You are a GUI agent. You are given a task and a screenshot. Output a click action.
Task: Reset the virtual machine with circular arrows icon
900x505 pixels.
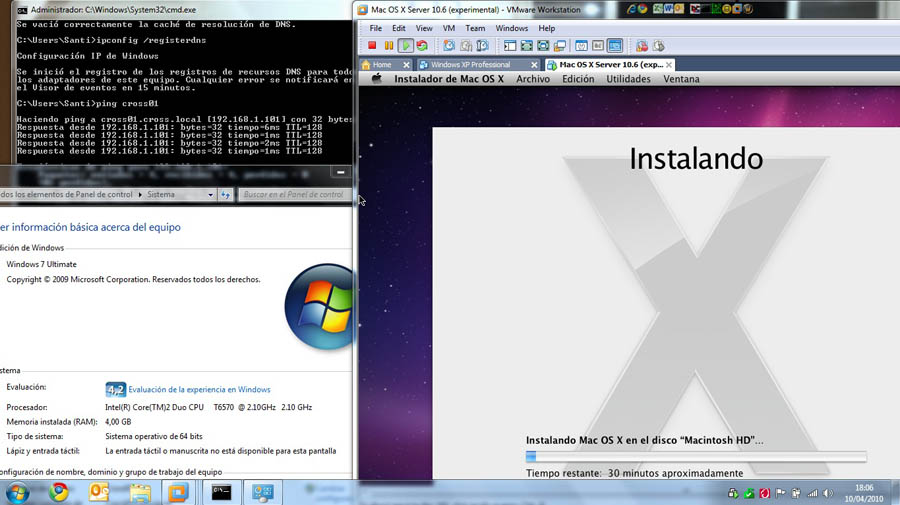click(422, 45)
